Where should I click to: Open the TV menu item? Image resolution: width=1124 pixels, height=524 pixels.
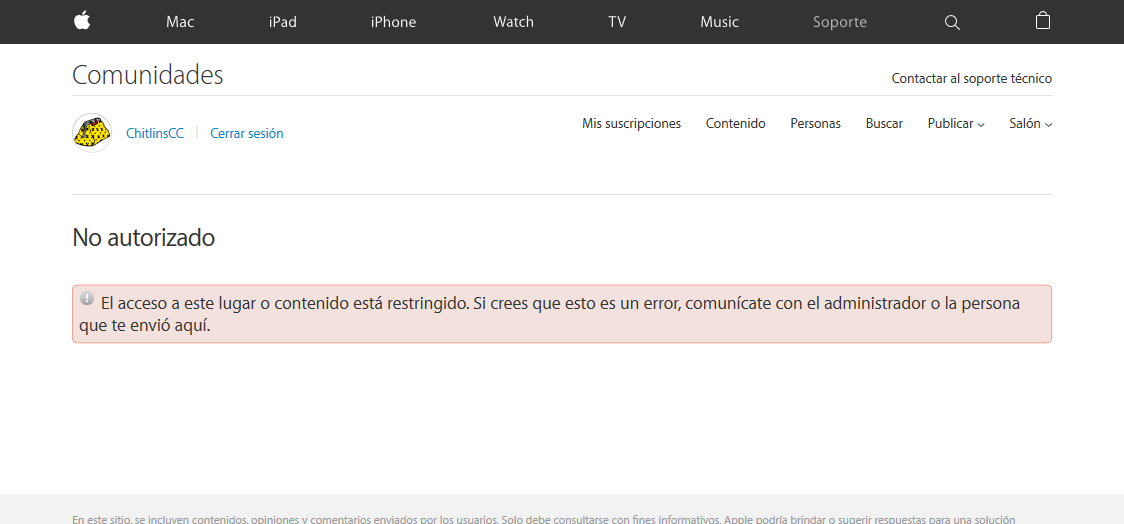pos(617,22)
